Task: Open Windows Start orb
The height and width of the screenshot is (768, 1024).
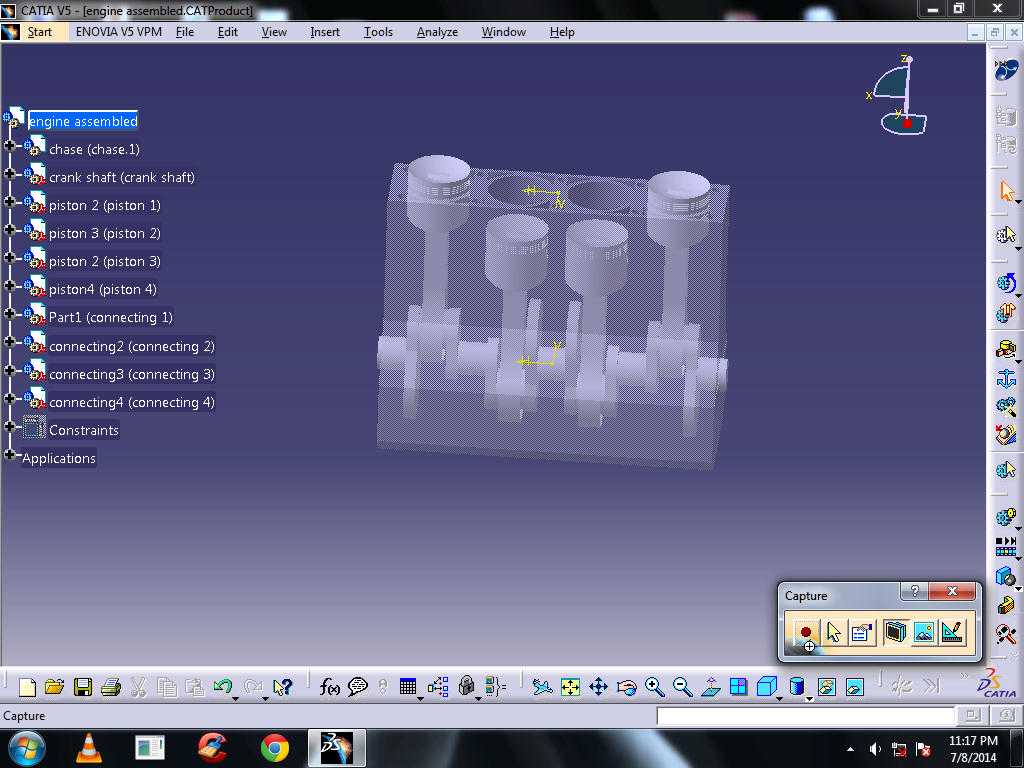Action: [26, 748]
